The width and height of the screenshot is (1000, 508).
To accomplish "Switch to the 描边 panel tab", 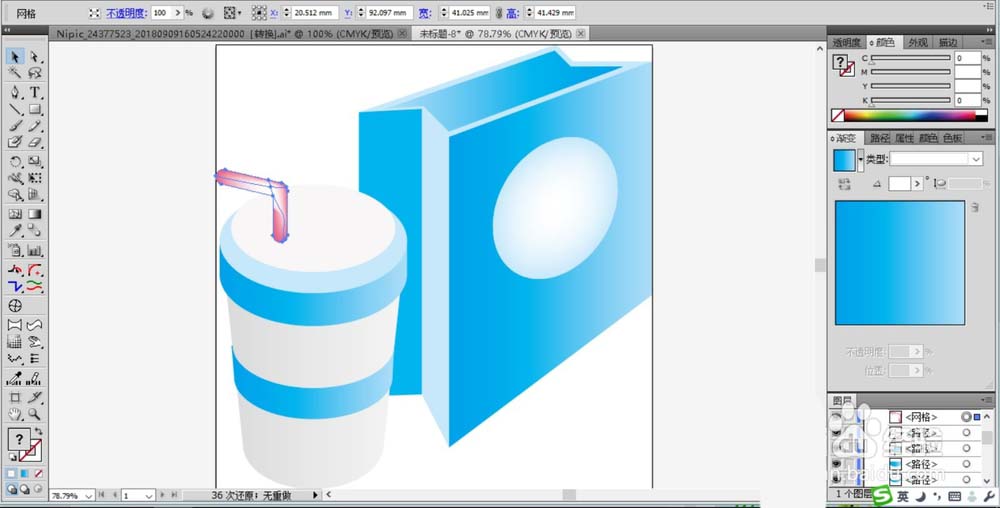I will [x=948, y=42].
